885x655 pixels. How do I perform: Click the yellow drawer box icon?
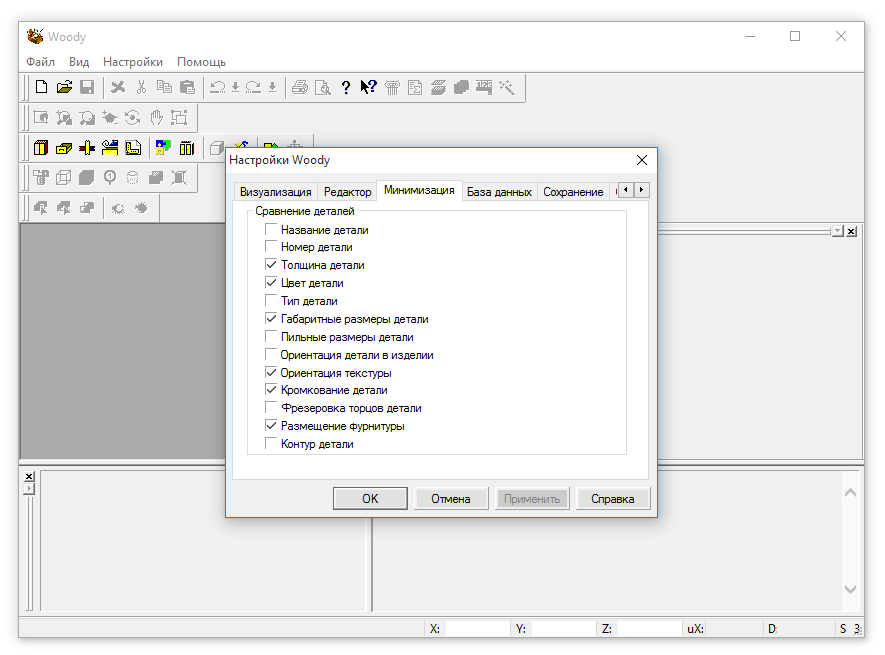(64, 148)
